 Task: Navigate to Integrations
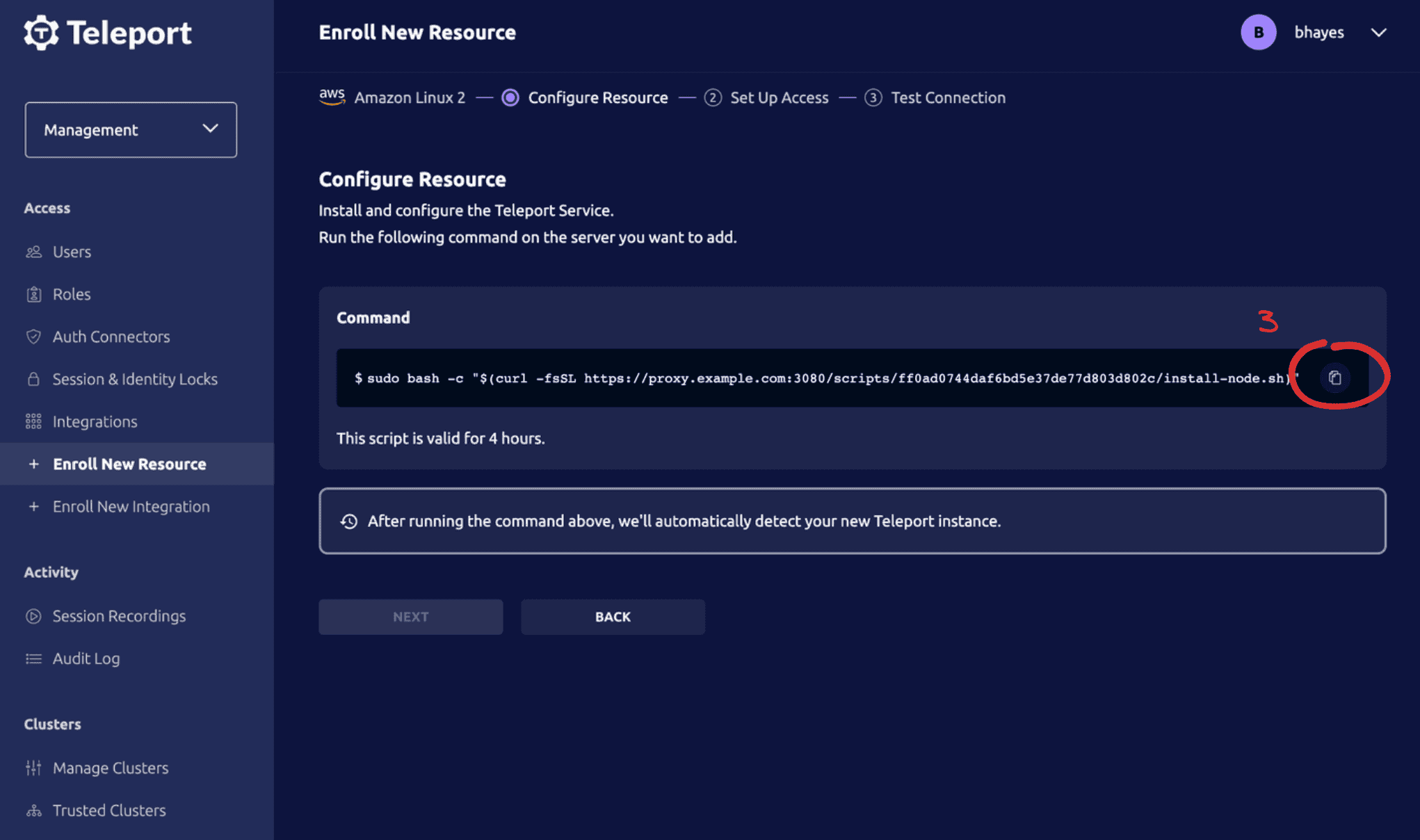pyautogui.click(x=95, y=421)
